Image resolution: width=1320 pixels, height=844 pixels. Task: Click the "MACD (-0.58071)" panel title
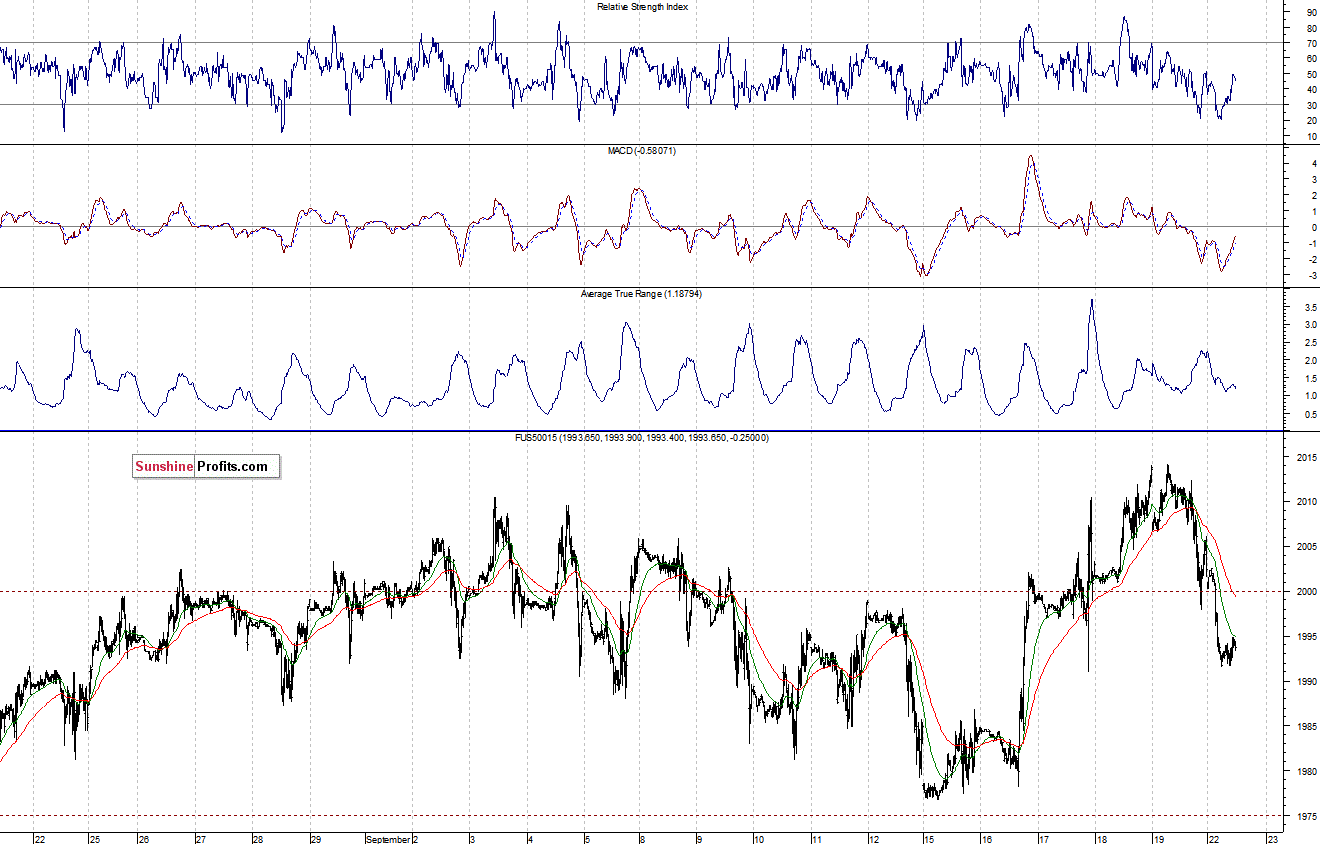pyautogui.click(x=642, y=150)
